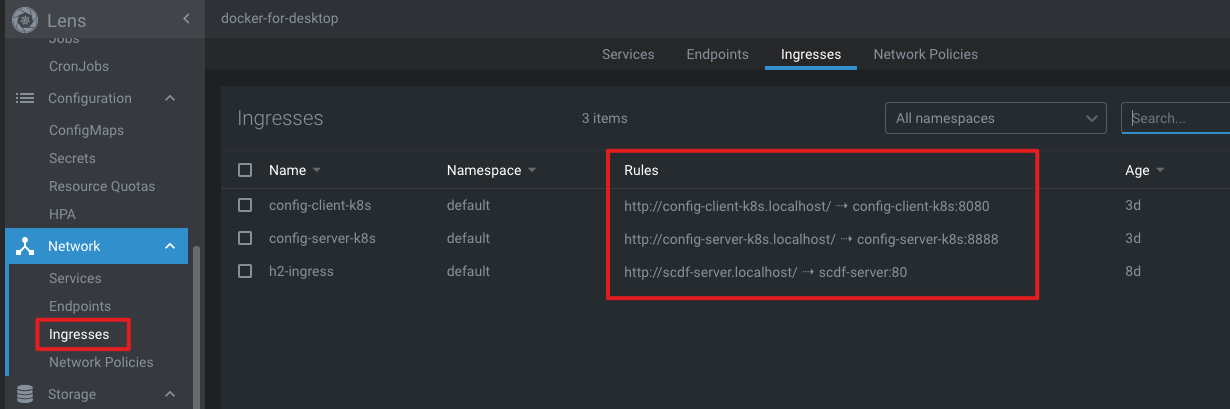Click the Network topology icon
1230x409 pixels.
coord(25,246)
